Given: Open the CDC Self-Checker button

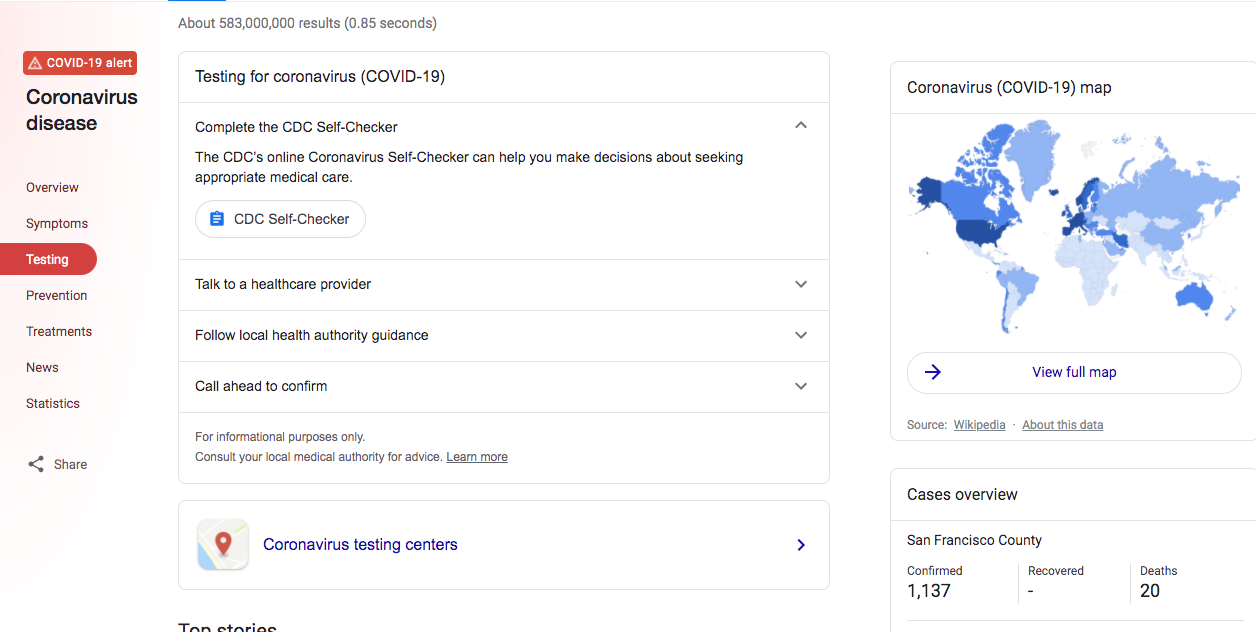Looking at the screenshot, I should coord(280,219).
